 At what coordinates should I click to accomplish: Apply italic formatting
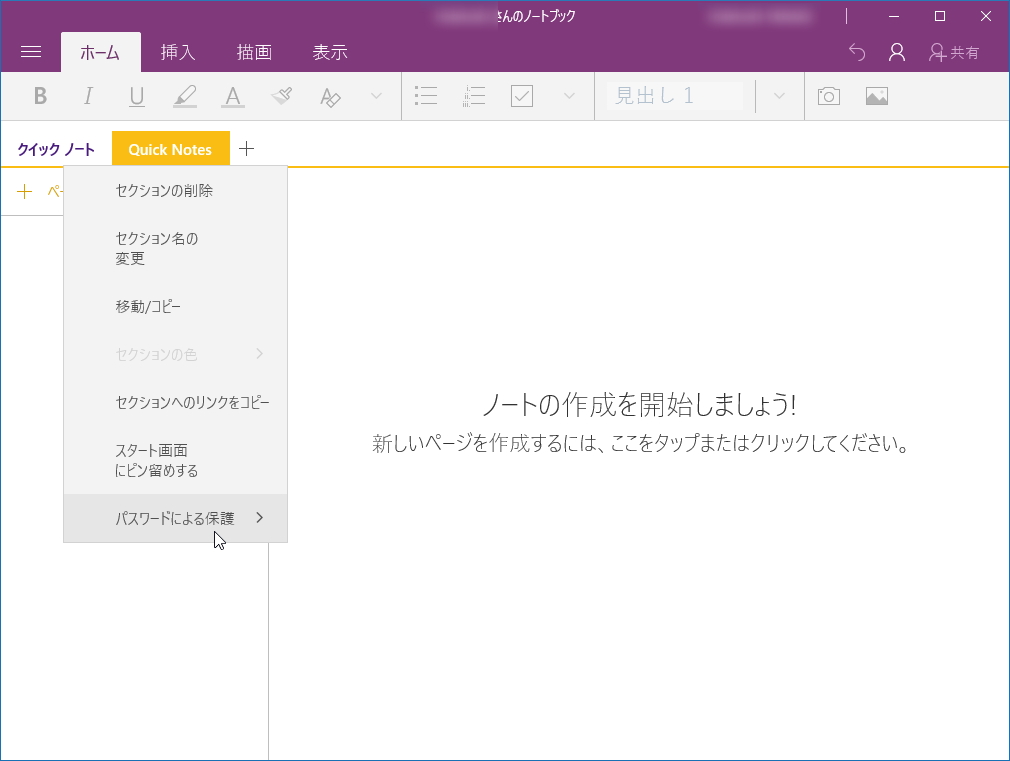(x=88, y=96)
